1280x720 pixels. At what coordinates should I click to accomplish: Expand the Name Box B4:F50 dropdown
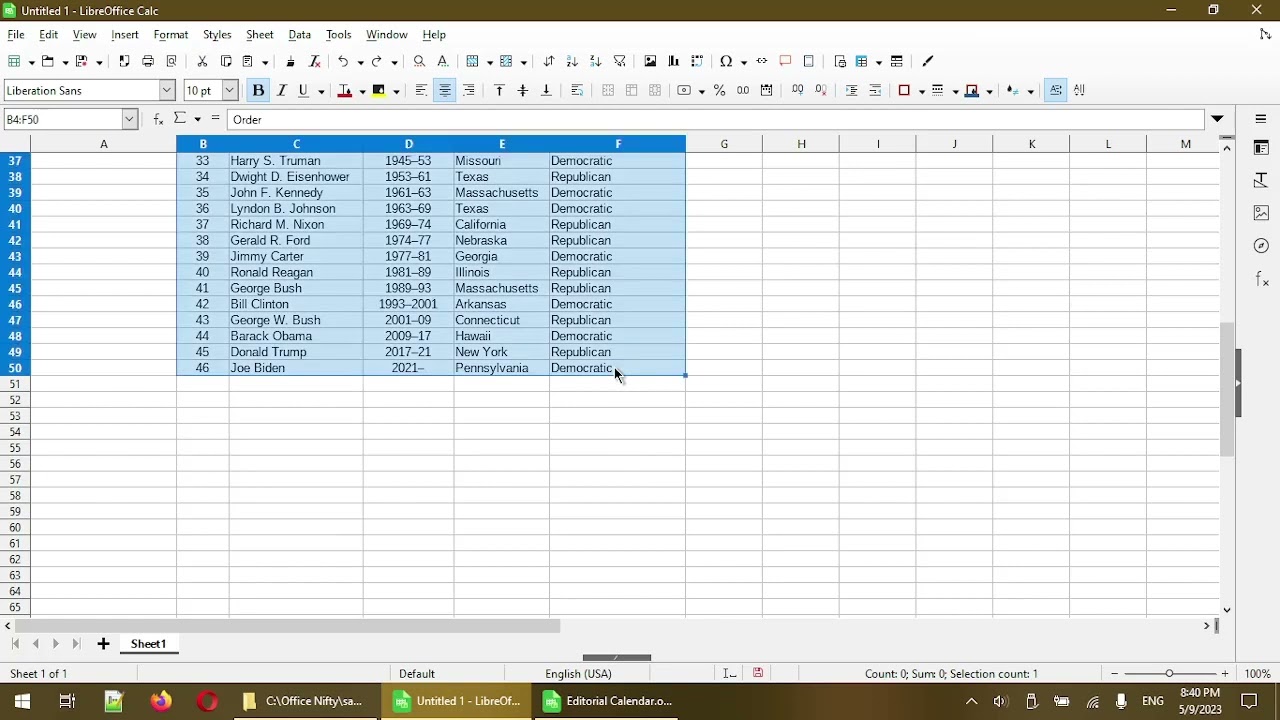129,119
